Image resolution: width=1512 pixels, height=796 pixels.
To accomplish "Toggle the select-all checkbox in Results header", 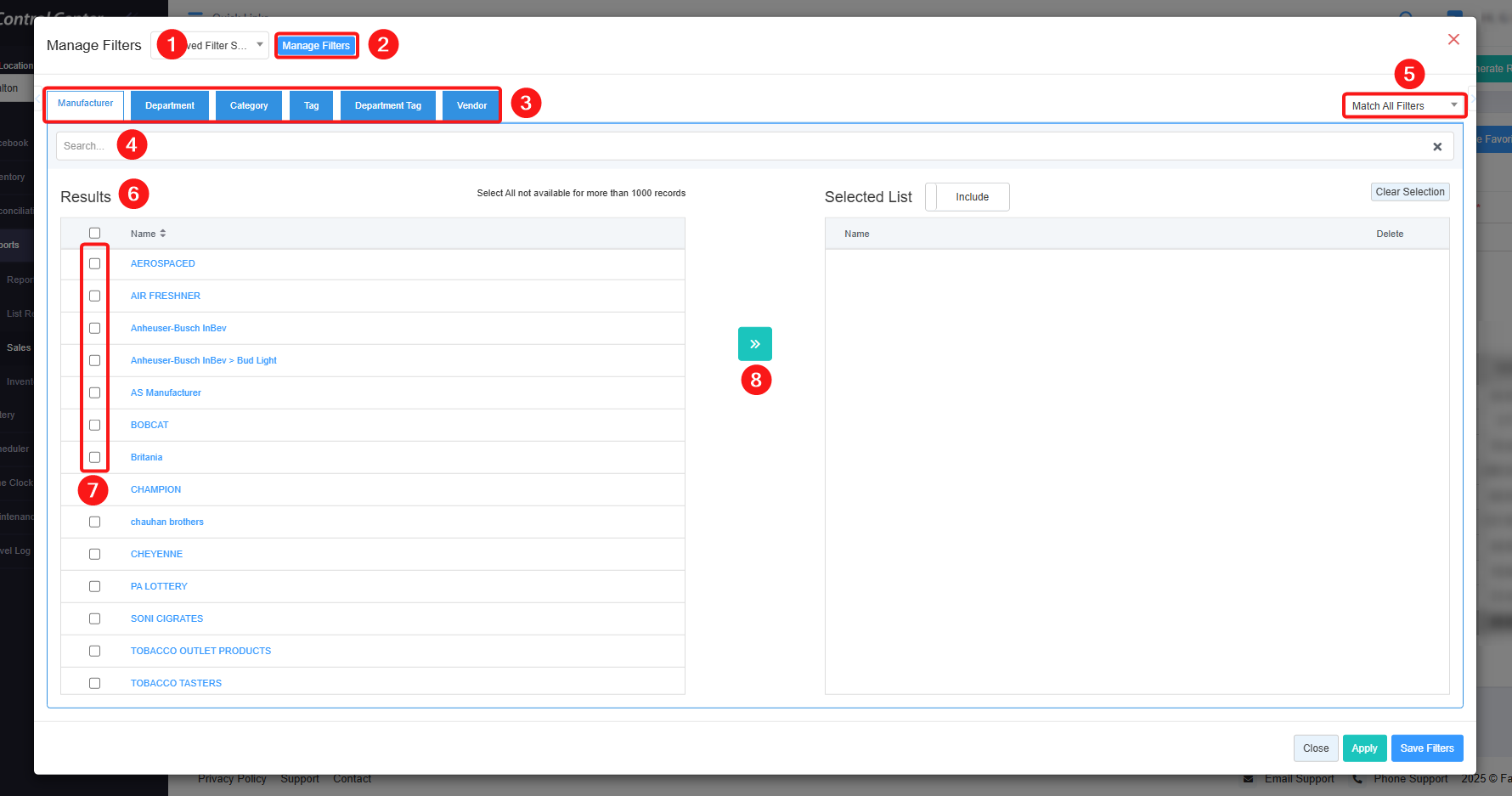I will point(95,234).
